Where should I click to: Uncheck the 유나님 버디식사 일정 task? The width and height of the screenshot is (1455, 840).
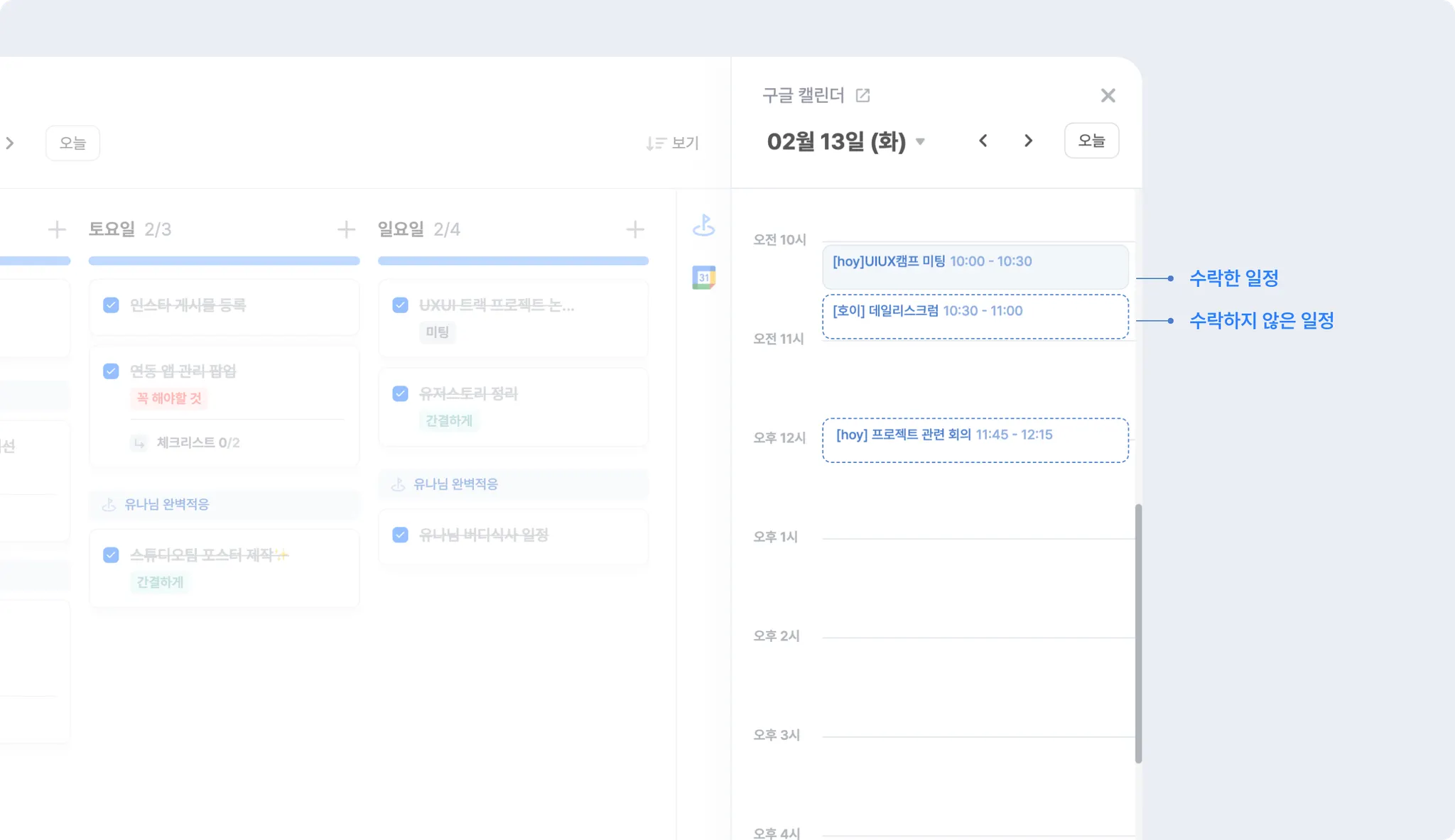click(401, 535)
